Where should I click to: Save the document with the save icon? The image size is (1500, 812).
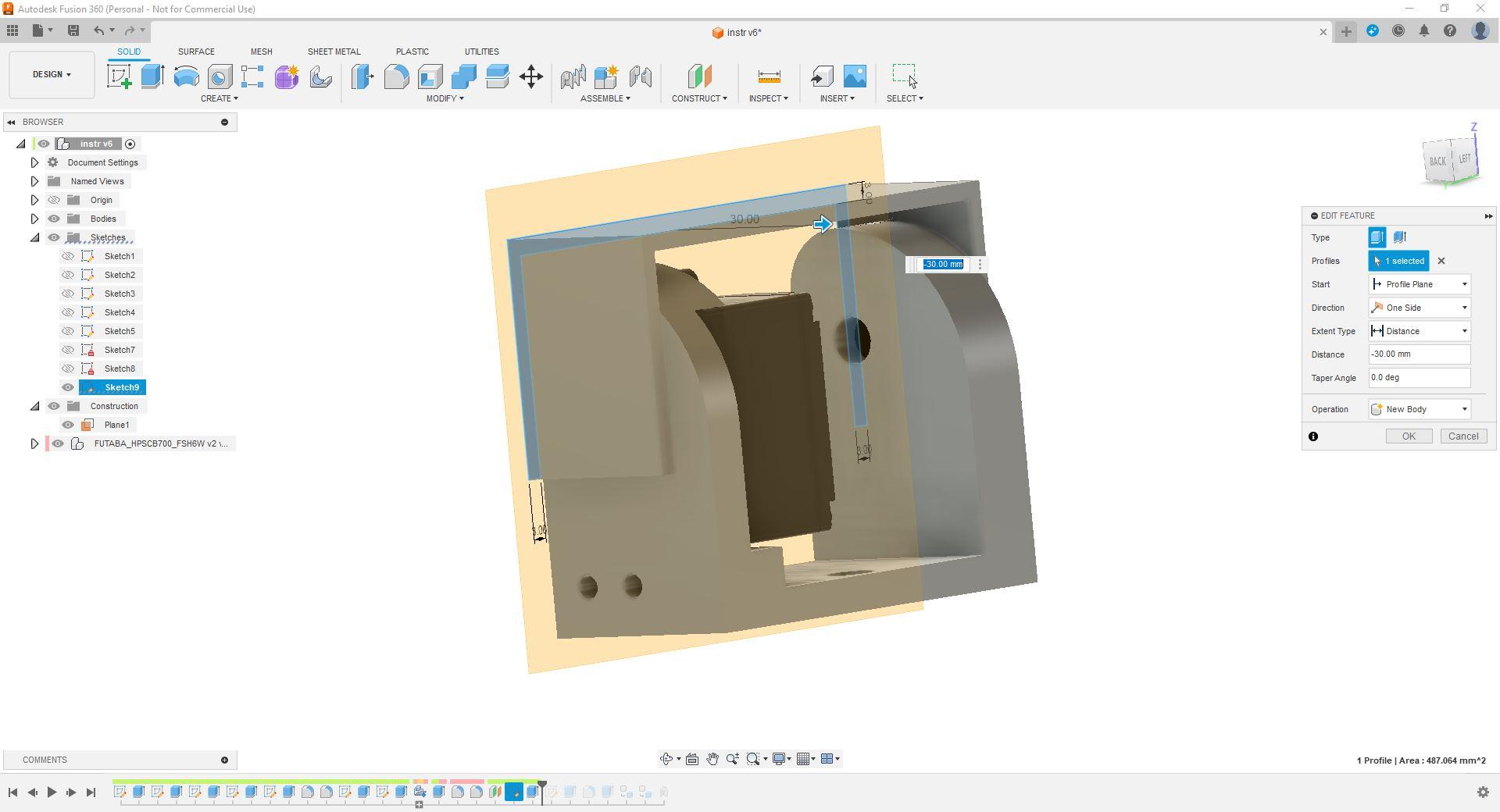pos(73,30)
